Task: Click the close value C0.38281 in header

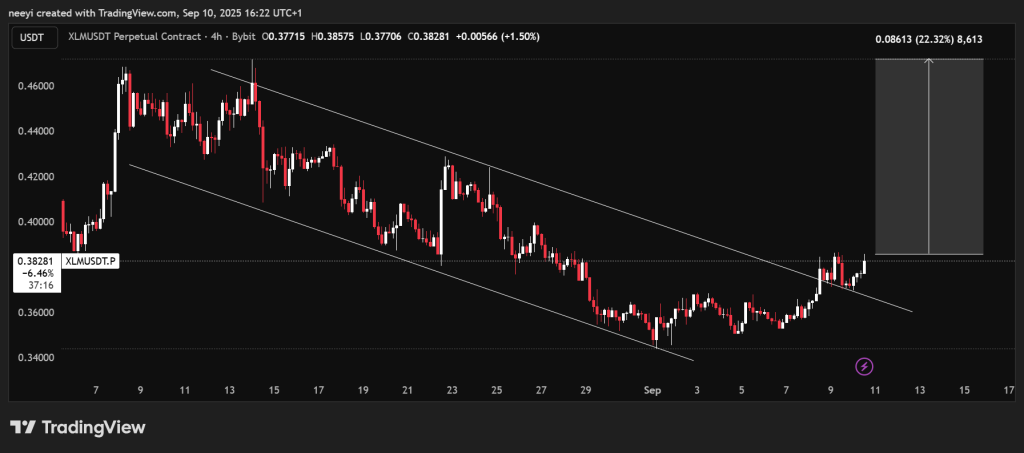Action: click(428, 37)
